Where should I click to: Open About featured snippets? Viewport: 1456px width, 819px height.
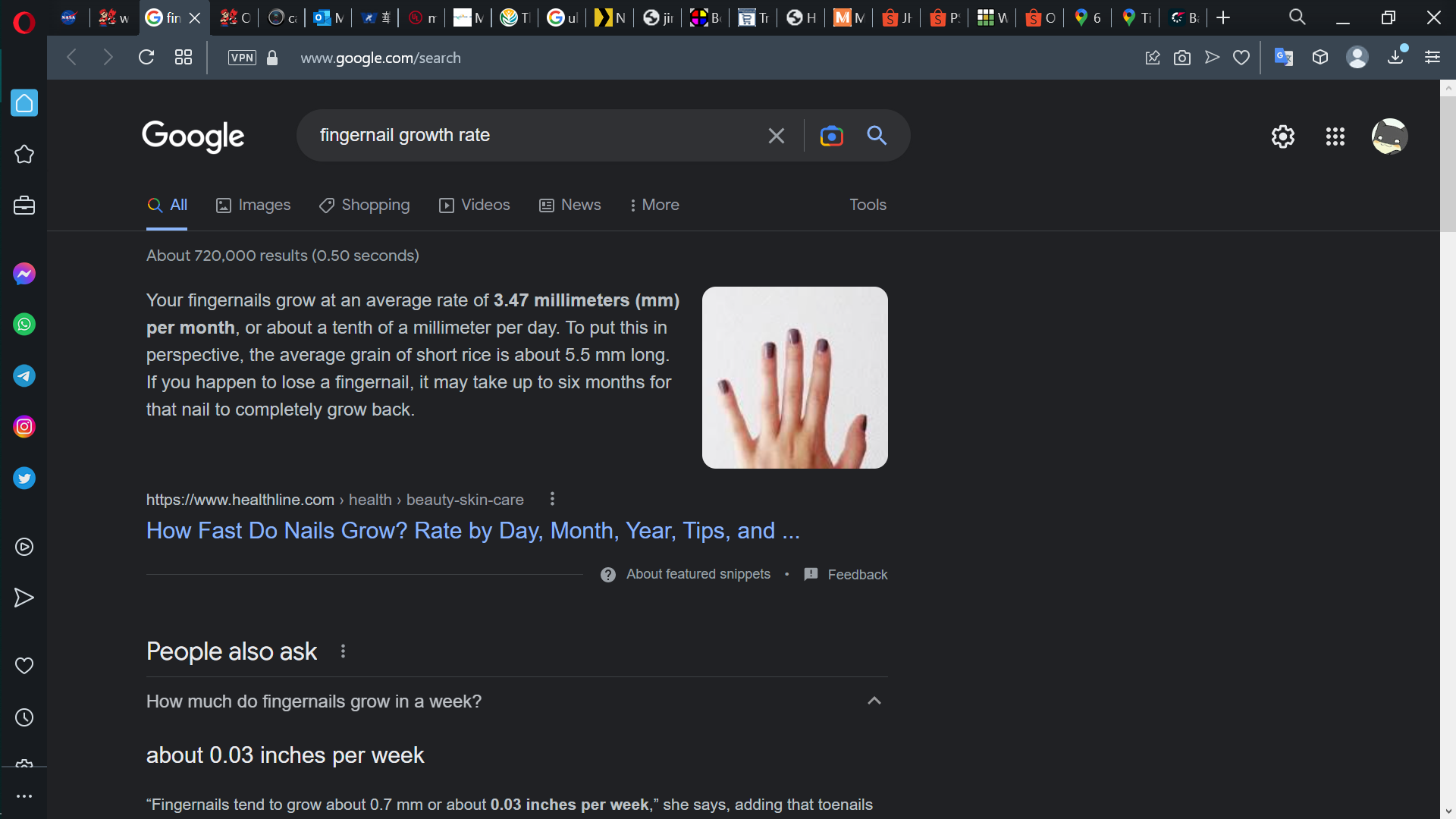tap(686, 575)
